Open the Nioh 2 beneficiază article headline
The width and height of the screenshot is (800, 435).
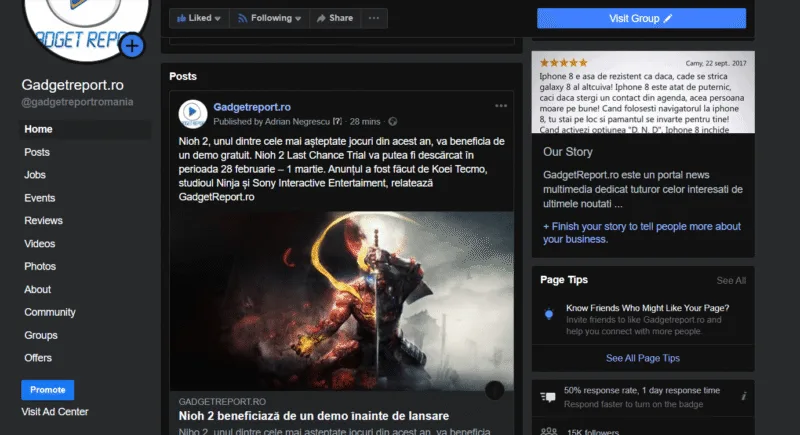point(314,416)
